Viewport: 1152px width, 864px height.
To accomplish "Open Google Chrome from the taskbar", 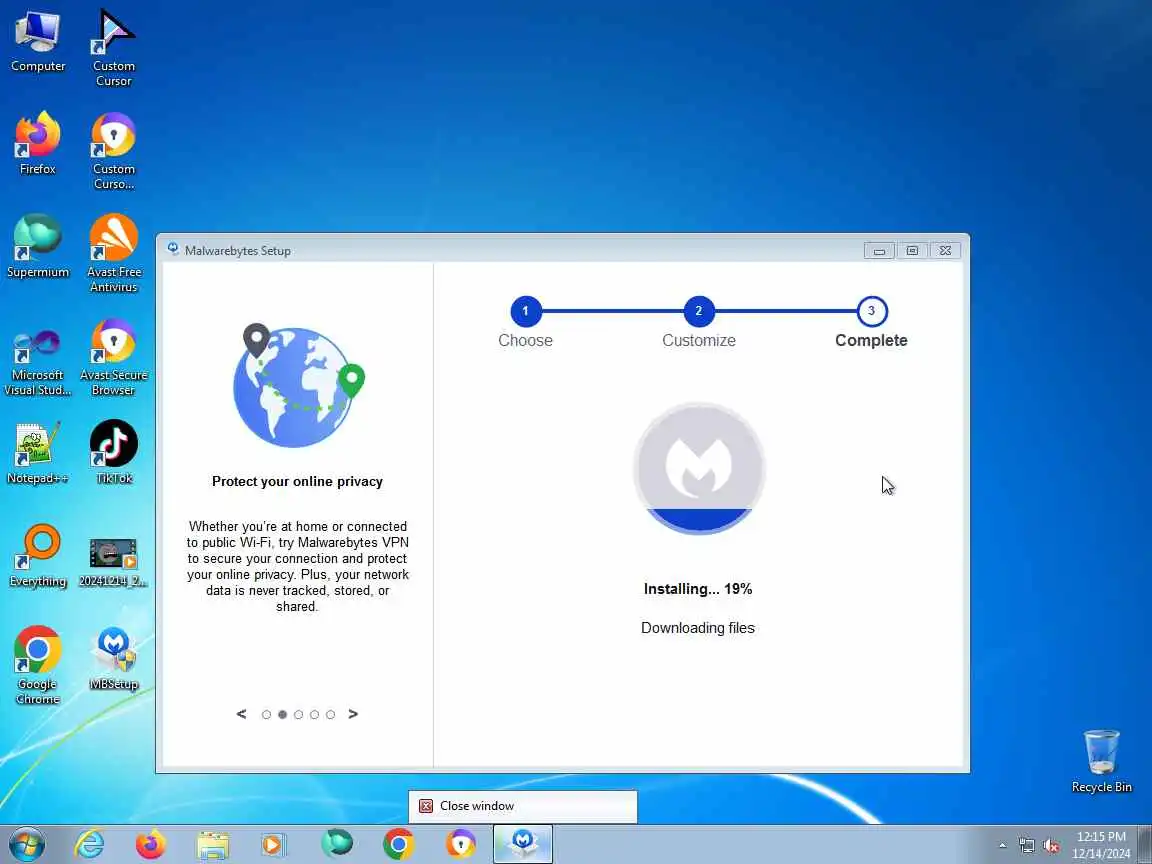I will (x=398, y=844).
